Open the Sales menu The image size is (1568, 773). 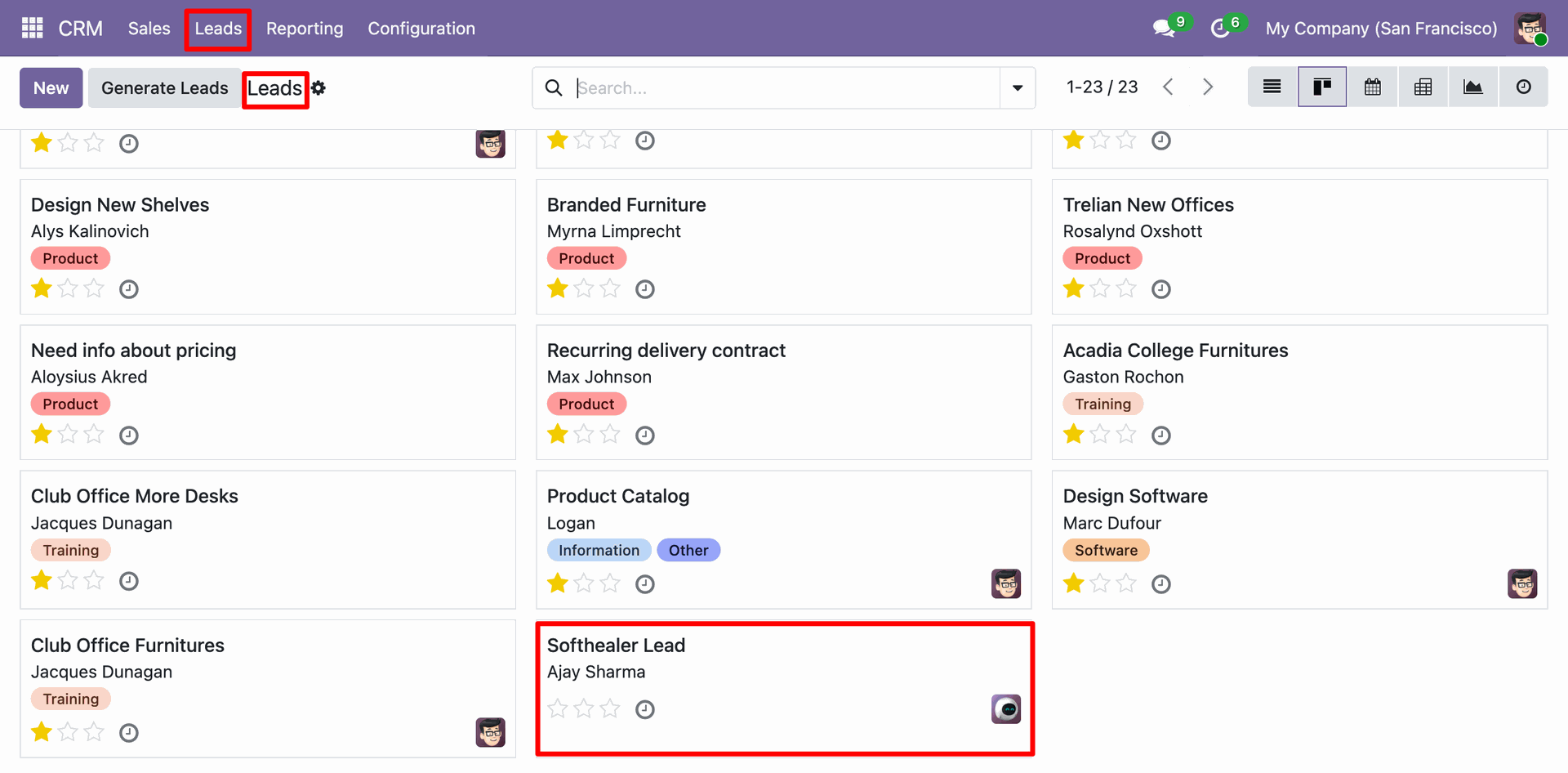149,29
